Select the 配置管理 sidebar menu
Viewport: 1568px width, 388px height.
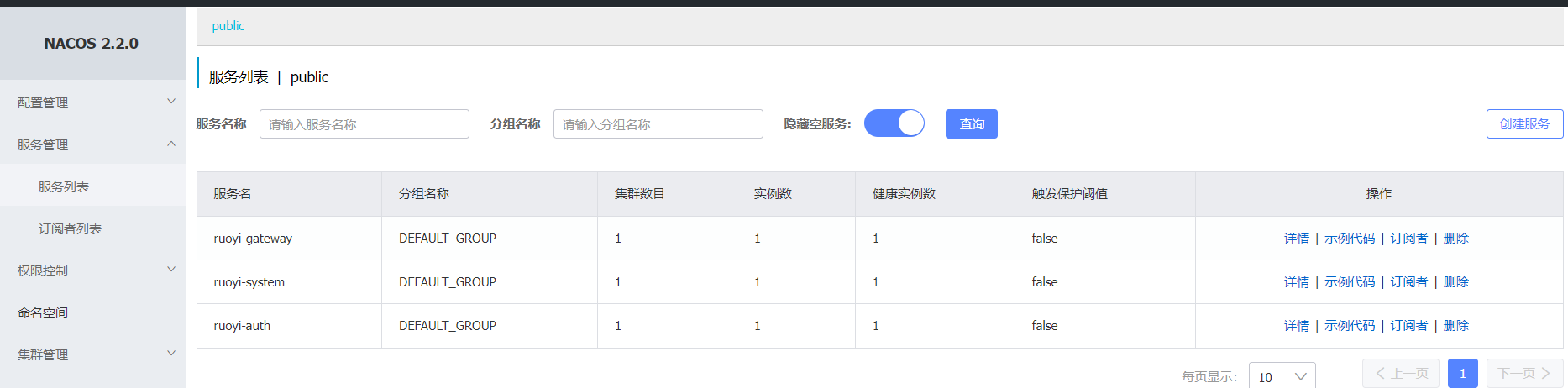pyautogui.click(x=43, y=102)
